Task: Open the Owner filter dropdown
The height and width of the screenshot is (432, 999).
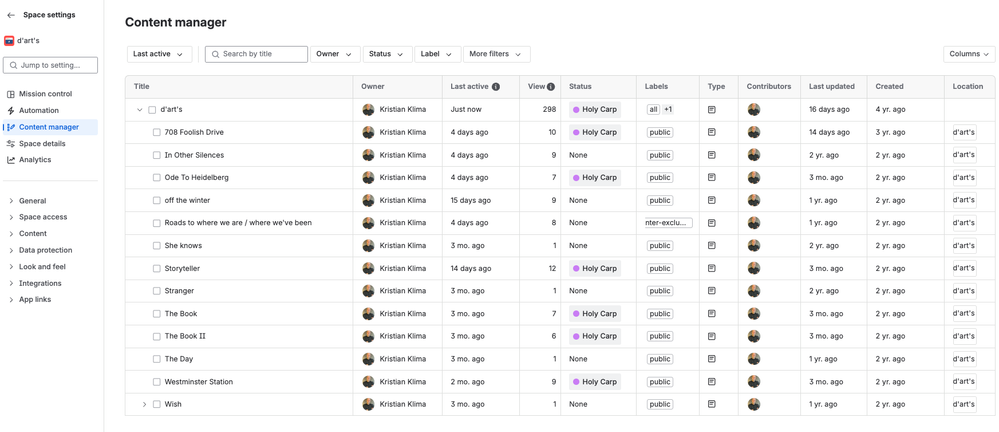Action: point(335,54)
